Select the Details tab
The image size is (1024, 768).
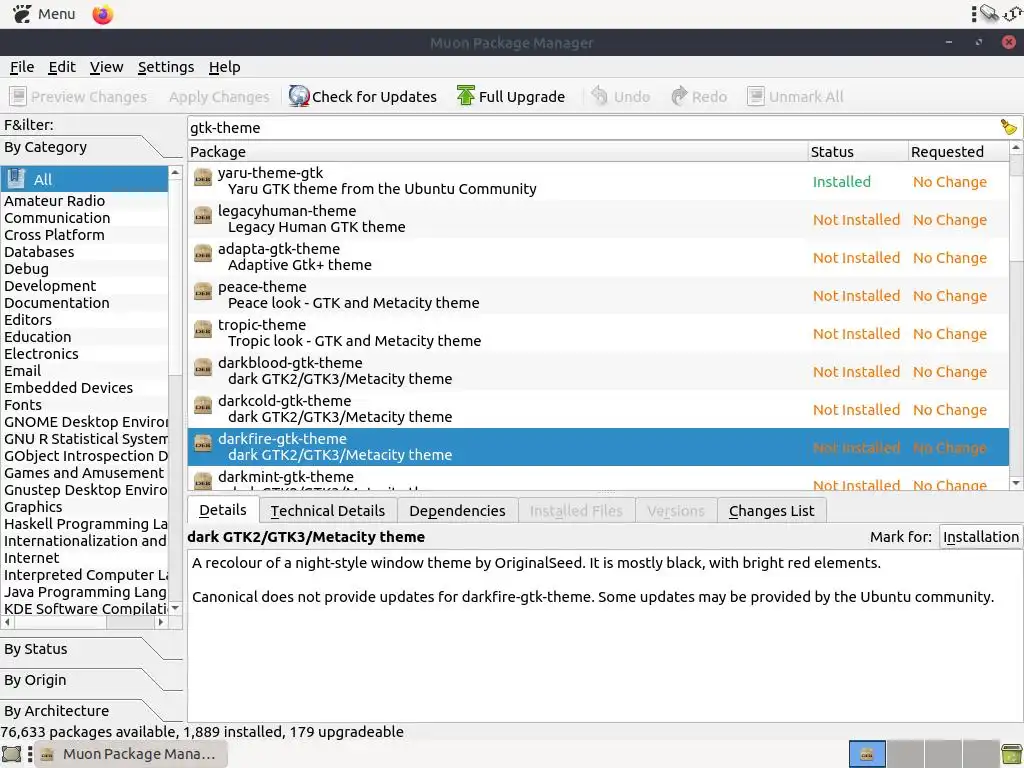click(223, 510)
